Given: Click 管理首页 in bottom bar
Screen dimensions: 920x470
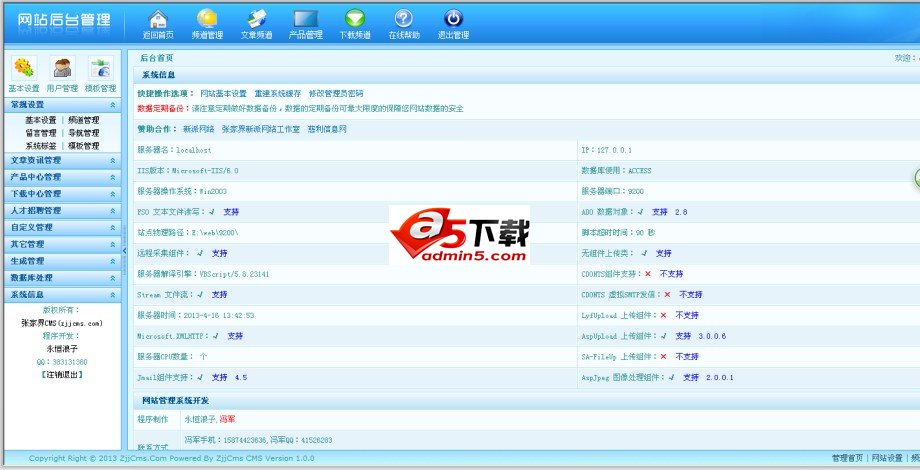Looking at the screenshot, I should pyautogui.click(x=847, y=458).
